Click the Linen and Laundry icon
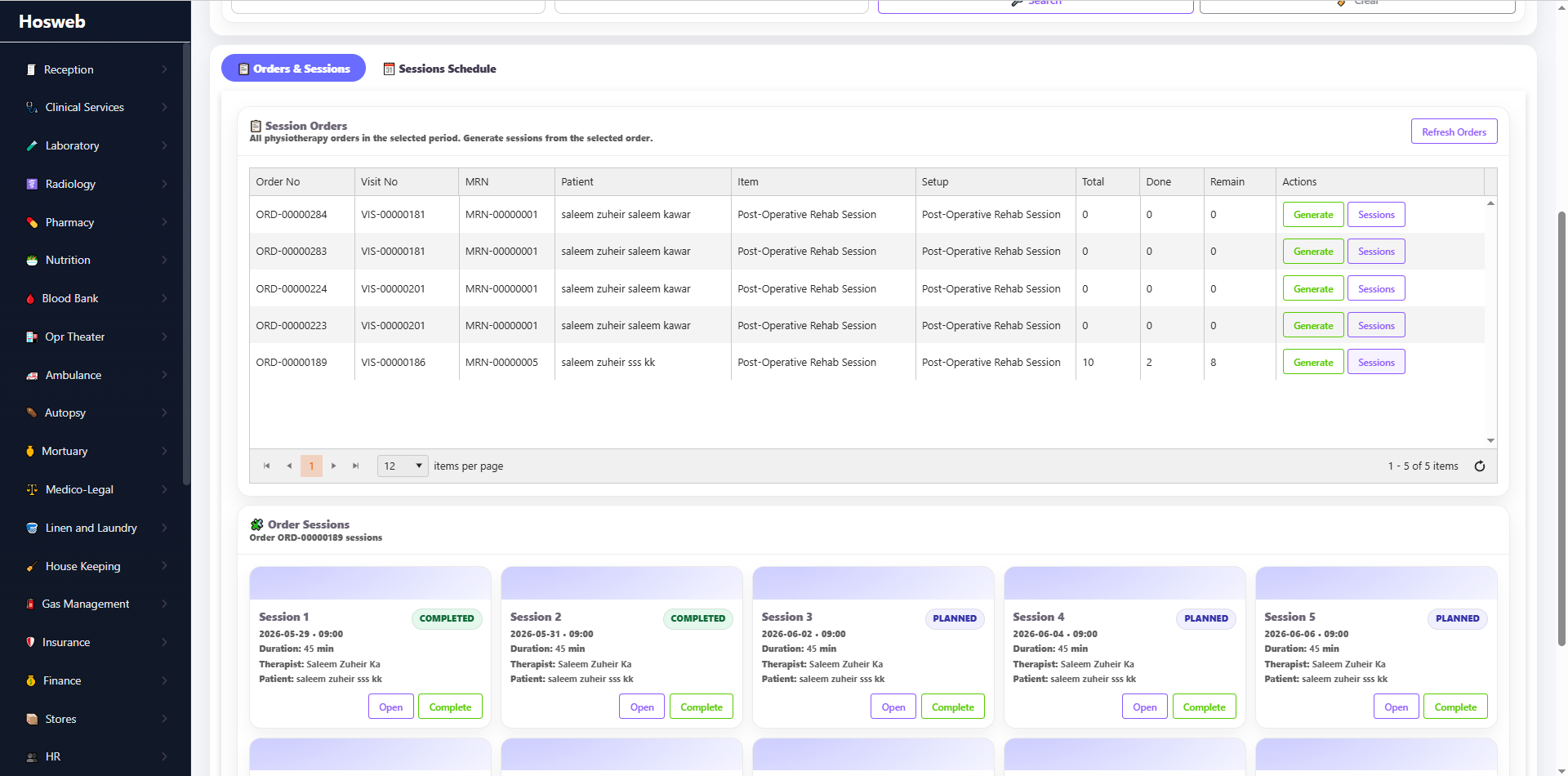Image resolution: width=1568 pixels, height=776 pixels. coord(32,528)
